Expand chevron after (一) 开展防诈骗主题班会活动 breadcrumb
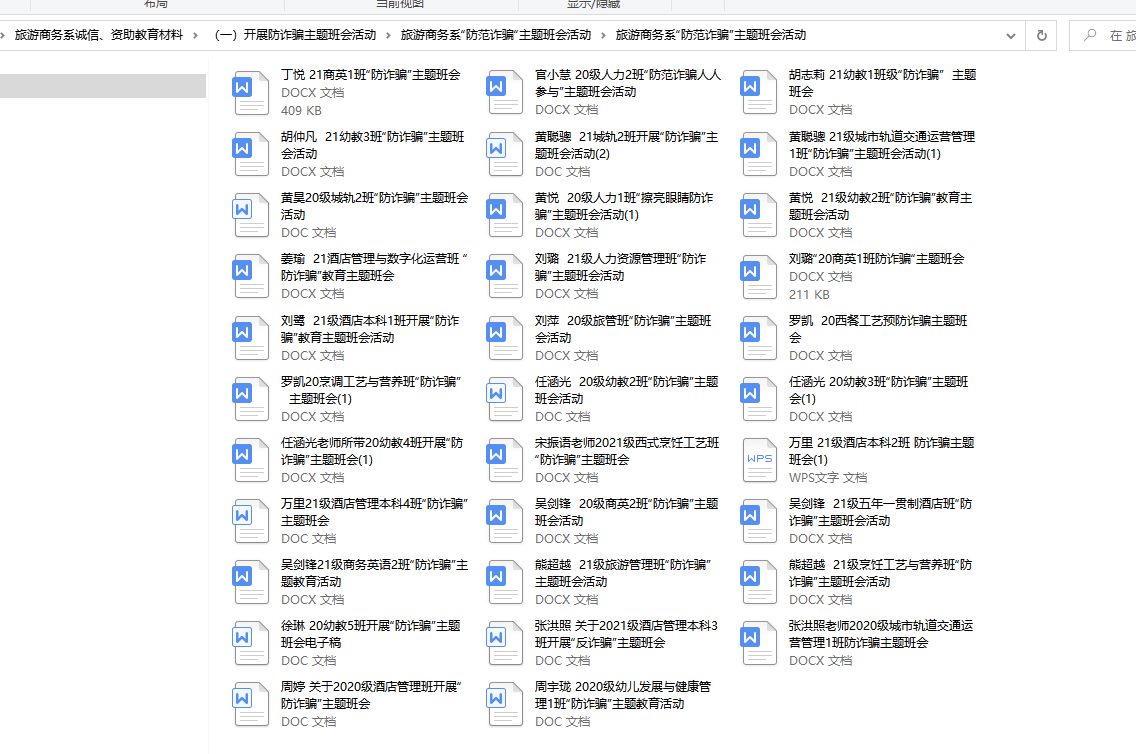This screenshot has height=754, width=1136. point(388,35)
